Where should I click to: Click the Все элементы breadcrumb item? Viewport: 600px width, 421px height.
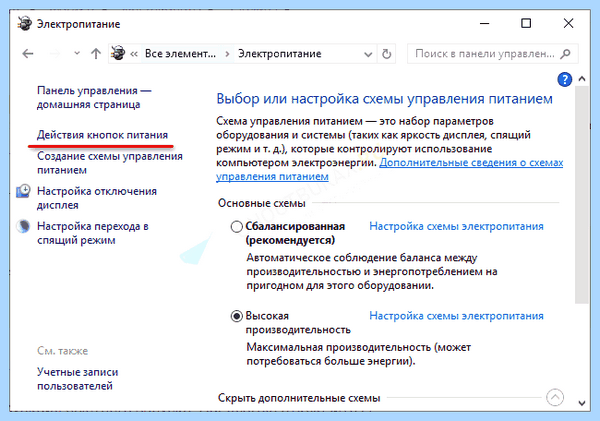click(x=180, y=54)
